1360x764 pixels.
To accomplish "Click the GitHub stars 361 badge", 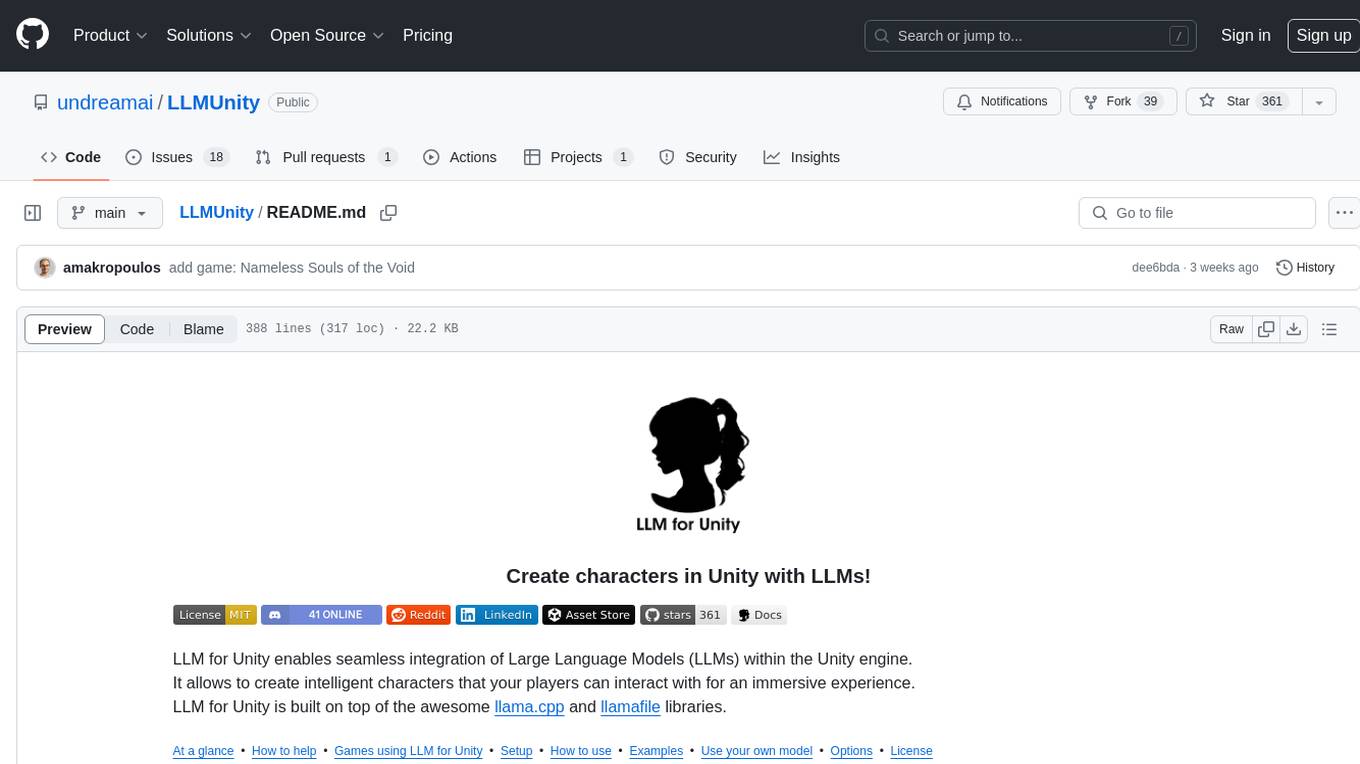I will pos(683,615).
